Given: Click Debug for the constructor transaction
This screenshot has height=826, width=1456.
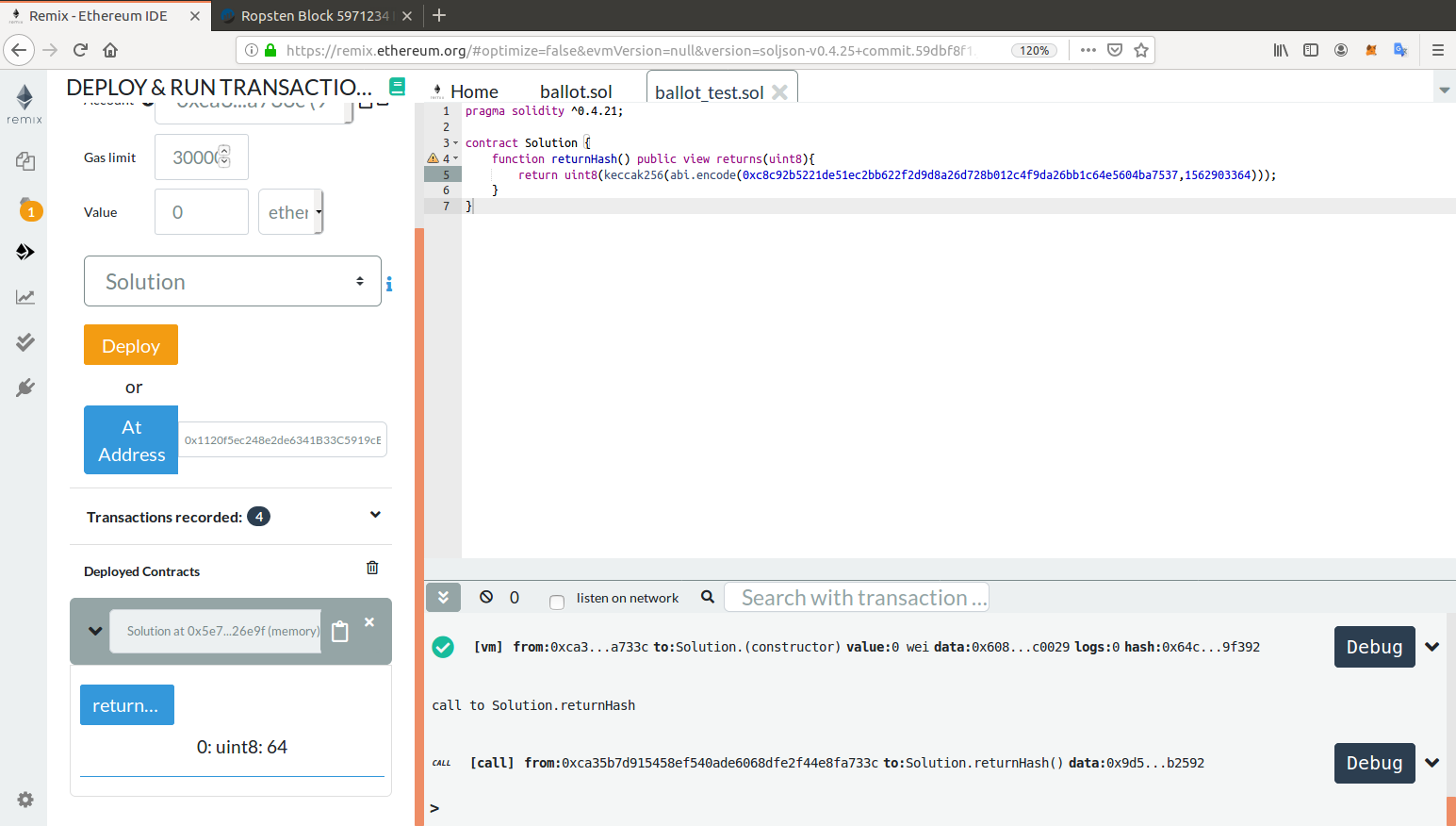Looking at the screenshot, I should coord(1374,647).
